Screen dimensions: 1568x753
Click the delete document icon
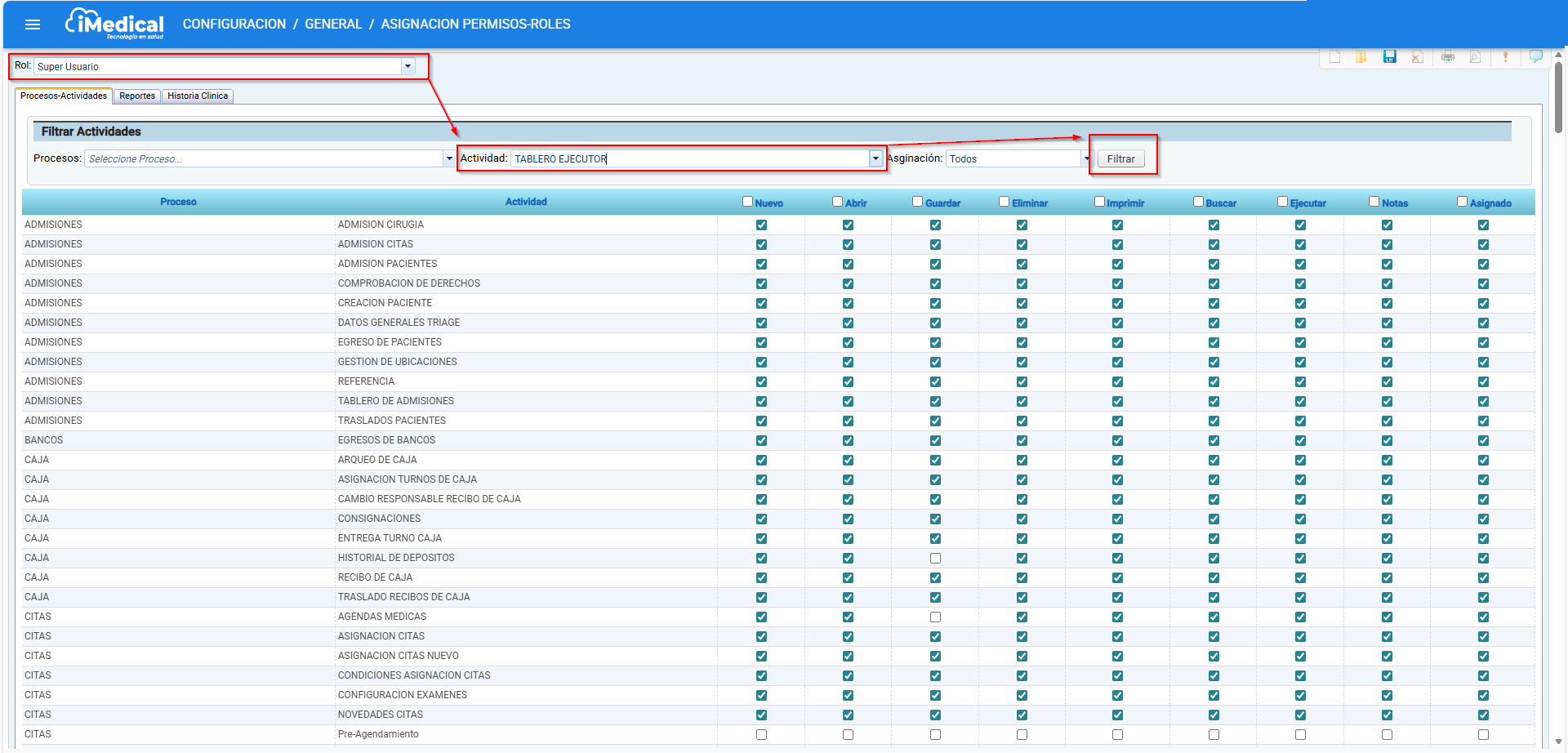1418,57
